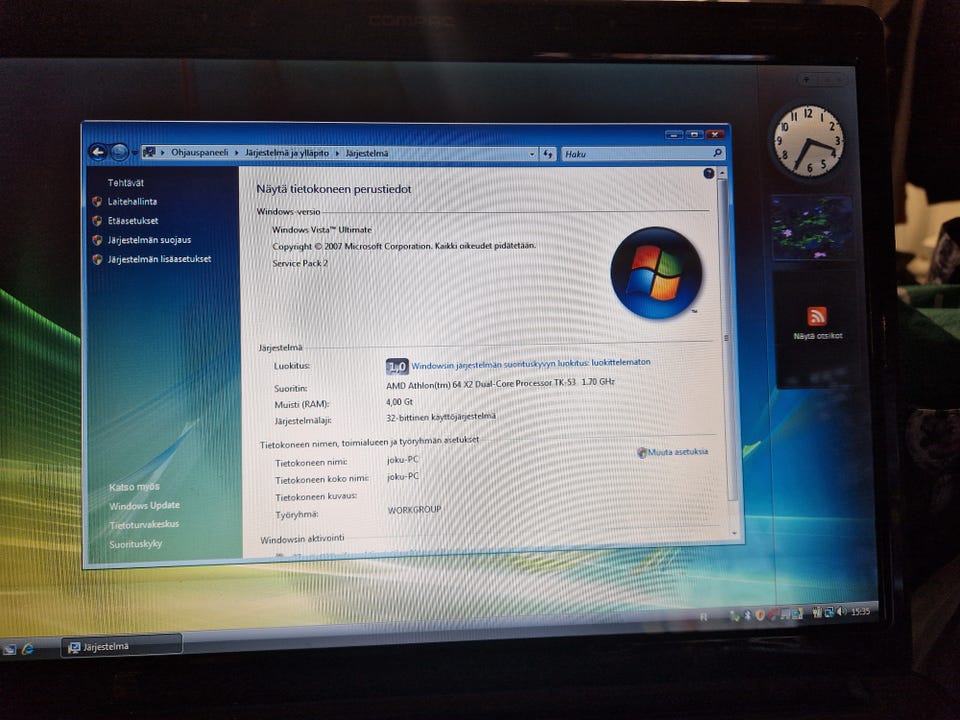This screenshot has height=720, width=960.
Task: Click the Forward navigation arrow button
Action: 119,152
